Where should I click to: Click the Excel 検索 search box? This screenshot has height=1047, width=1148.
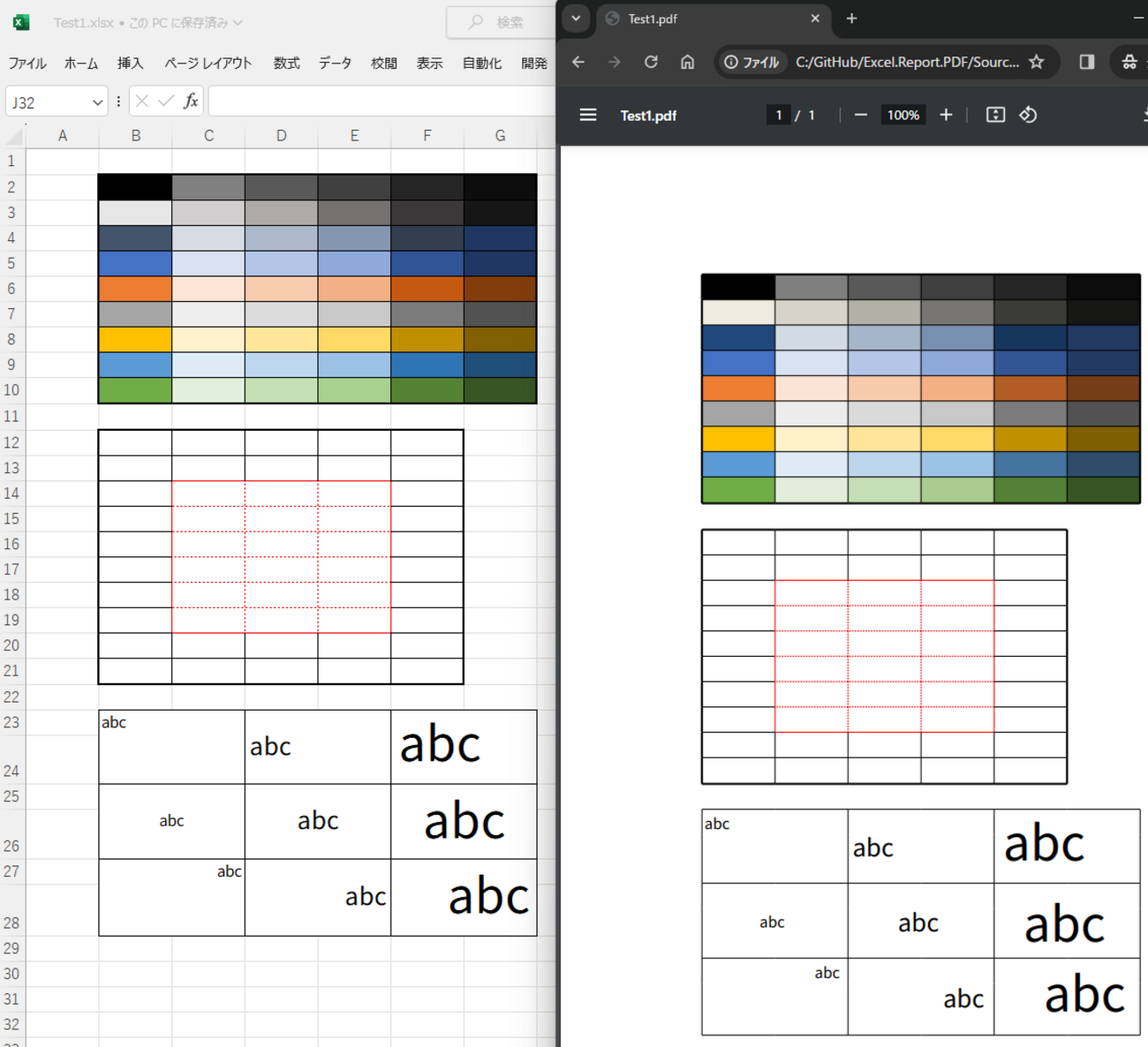pos(500,22)
